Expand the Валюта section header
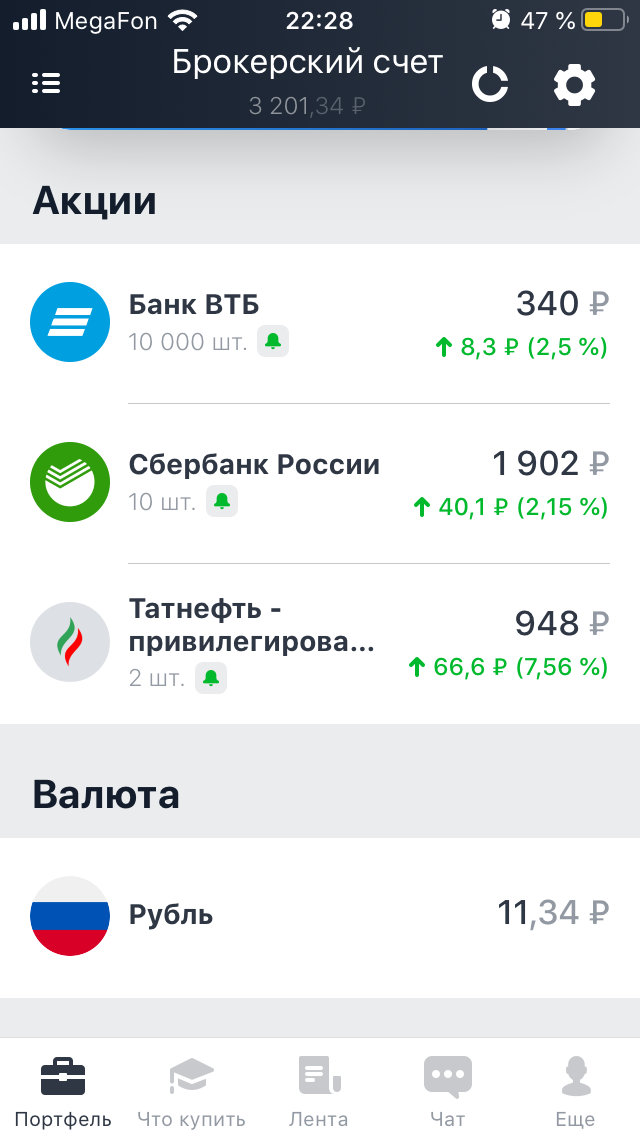This screenshot has width=640, height=1136. click(107, 794)
